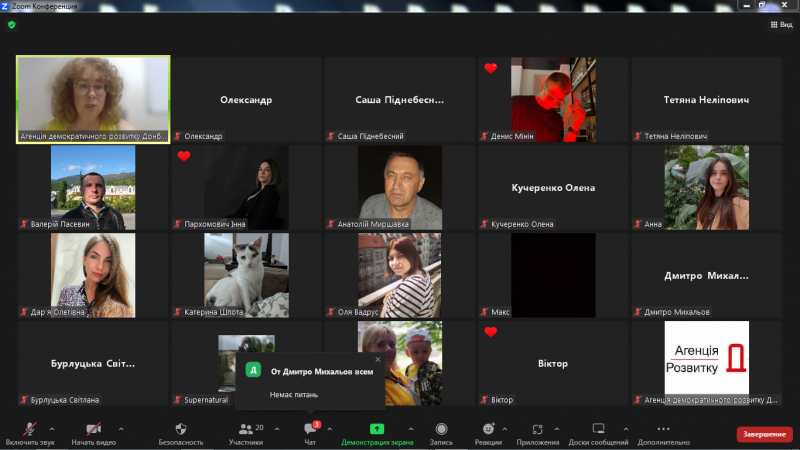Open the Чат chat panel

(310, 431)
